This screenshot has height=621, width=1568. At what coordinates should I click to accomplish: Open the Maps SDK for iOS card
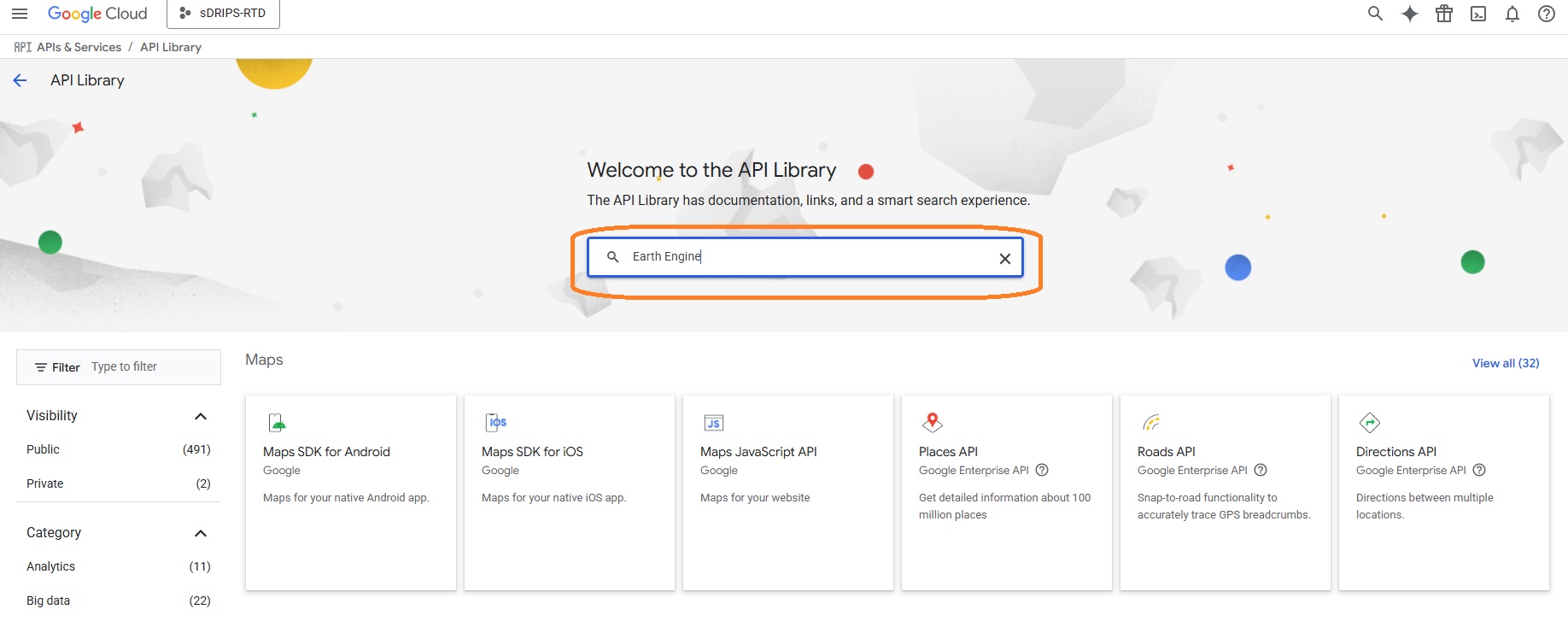pos(570,493)
